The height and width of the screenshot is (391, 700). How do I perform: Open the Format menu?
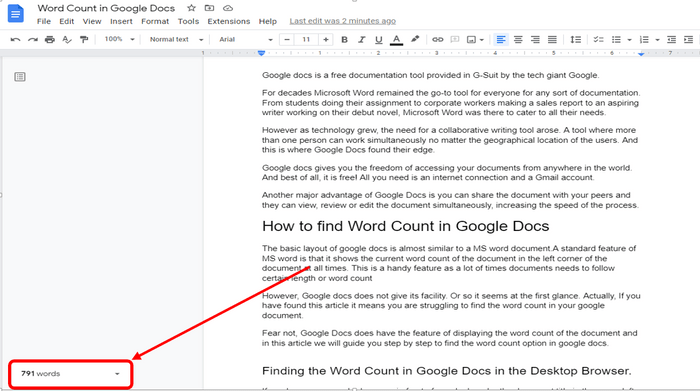(155, 21)
